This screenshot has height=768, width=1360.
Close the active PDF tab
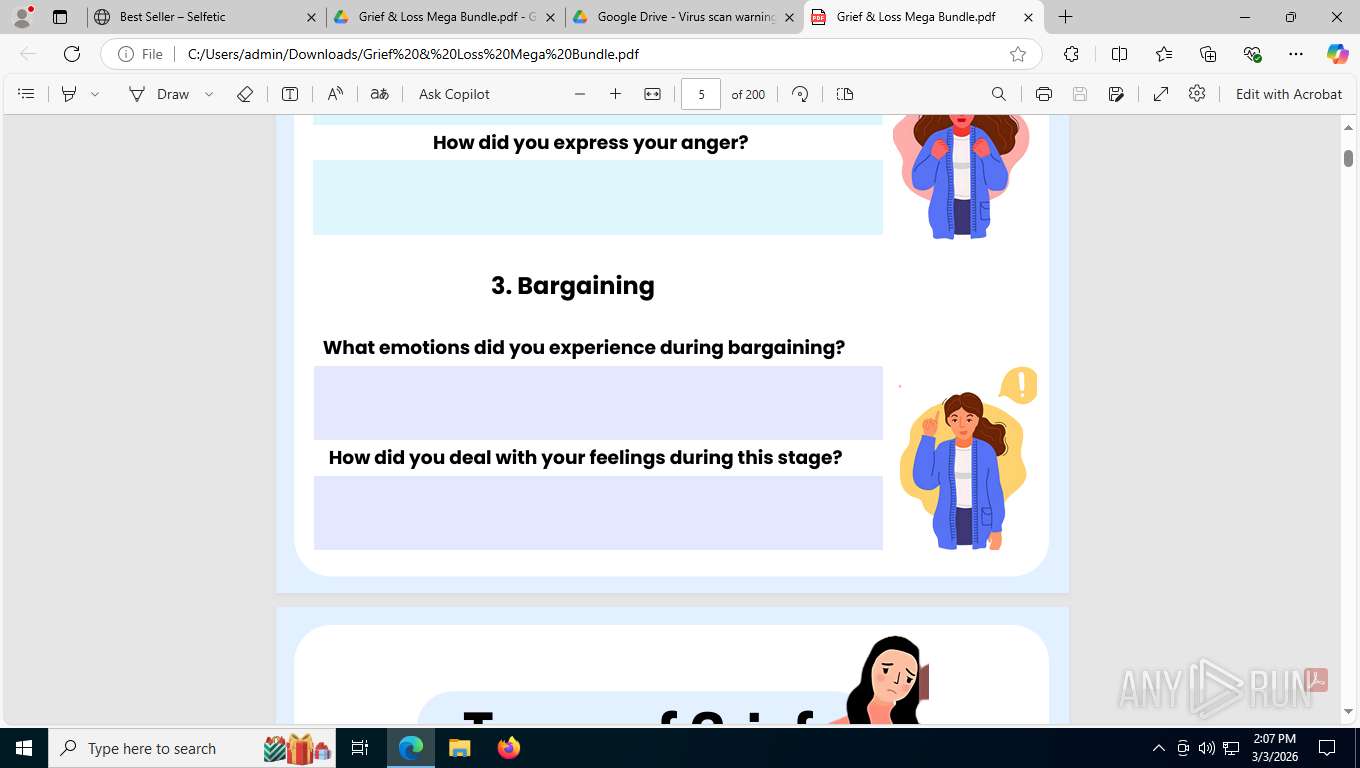click(x=1028, y=17)
